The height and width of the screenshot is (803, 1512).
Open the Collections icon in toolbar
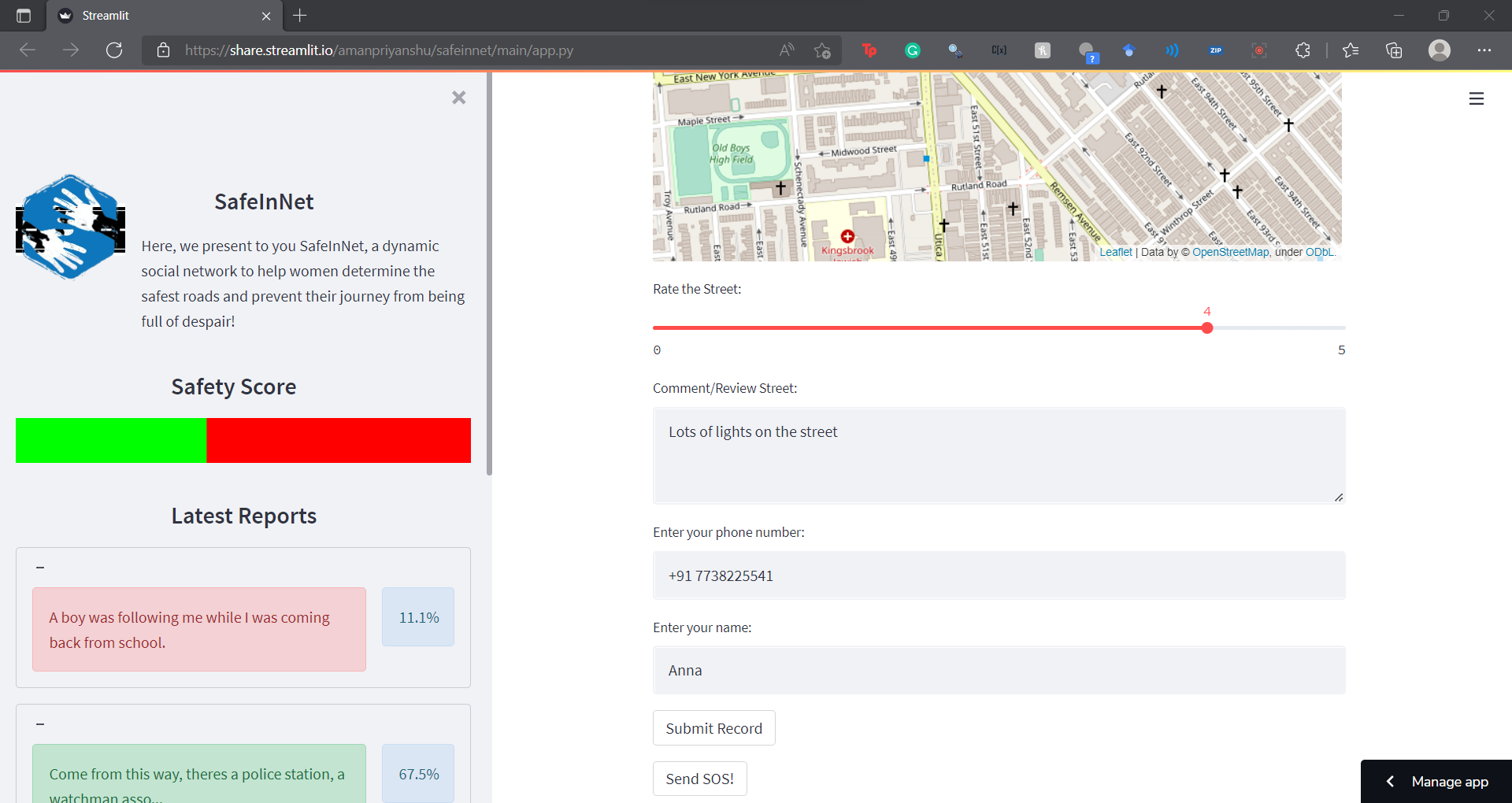point(1394,50)
